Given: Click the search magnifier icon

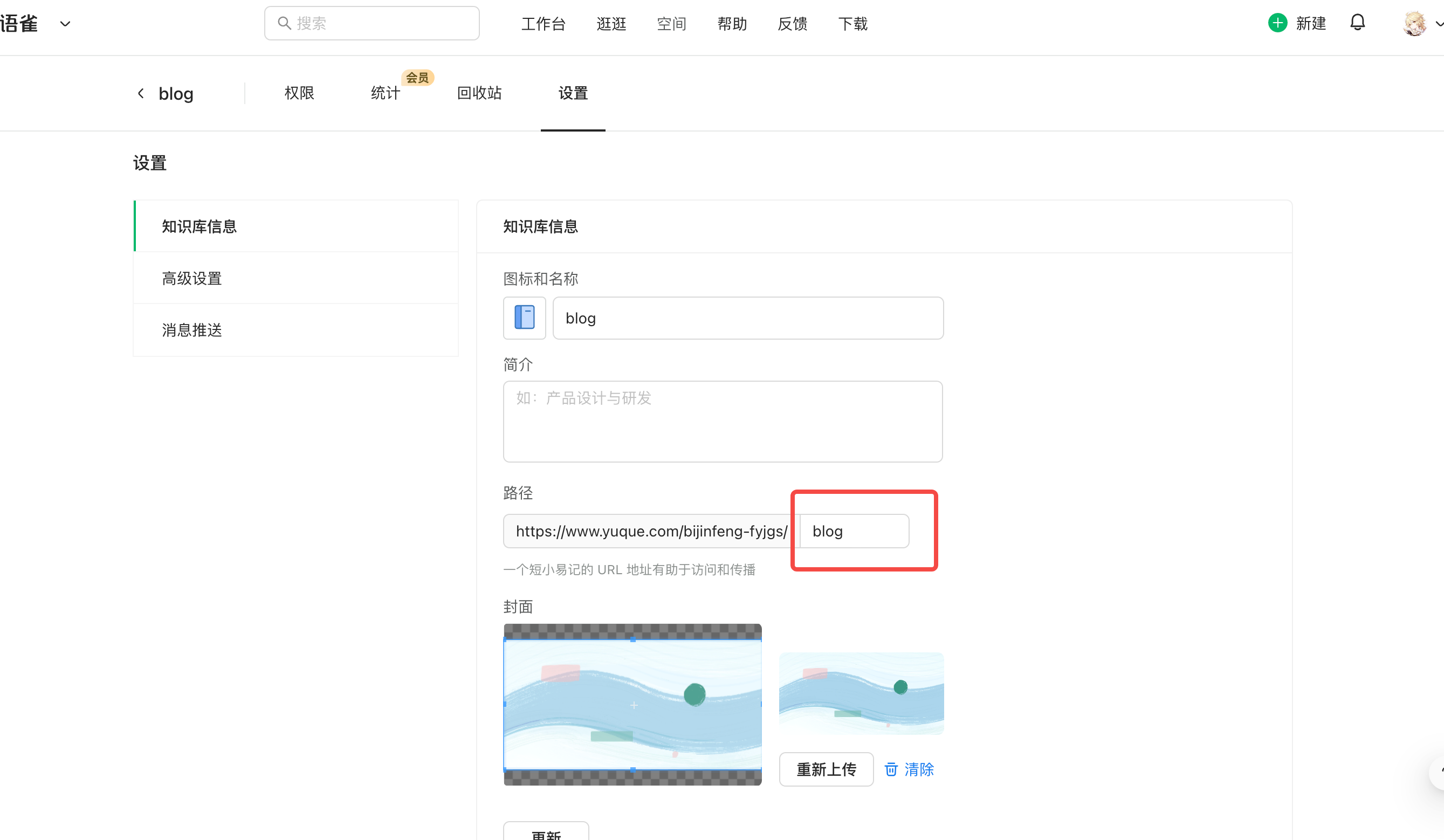Looking at the screenshot, I should (284, 23).
